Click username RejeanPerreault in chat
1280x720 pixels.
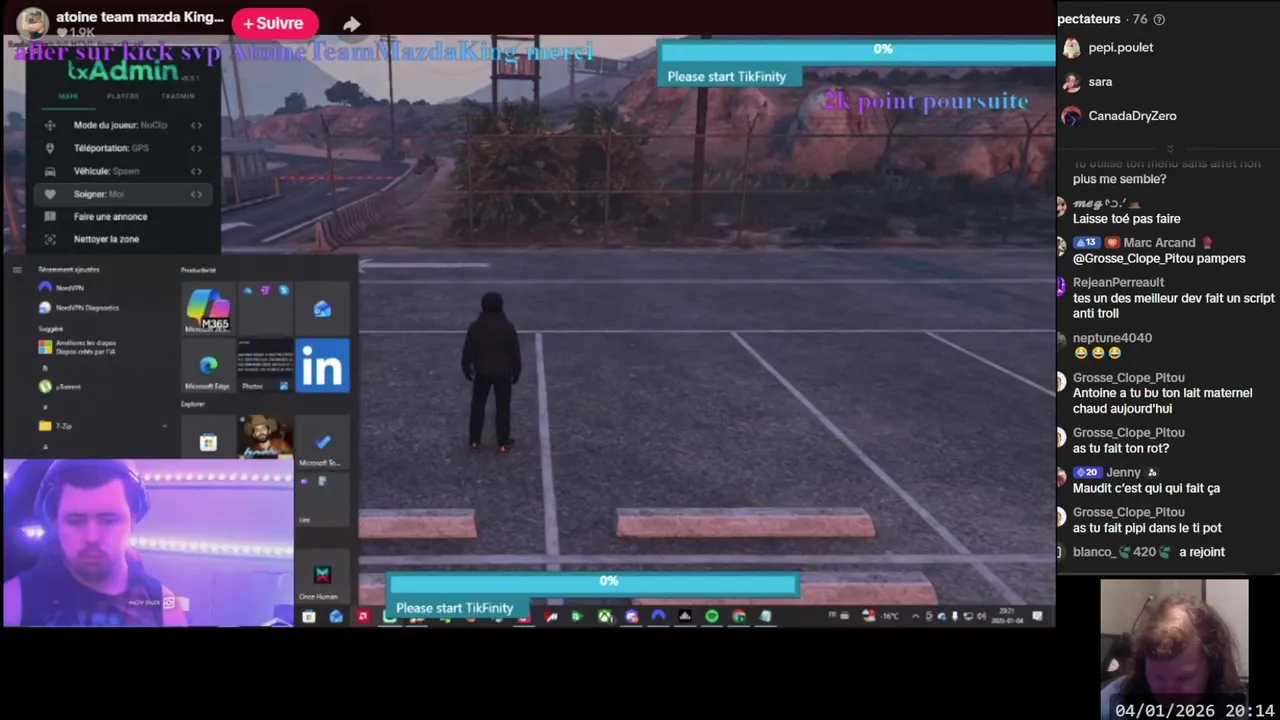[x=1118, y=283]
